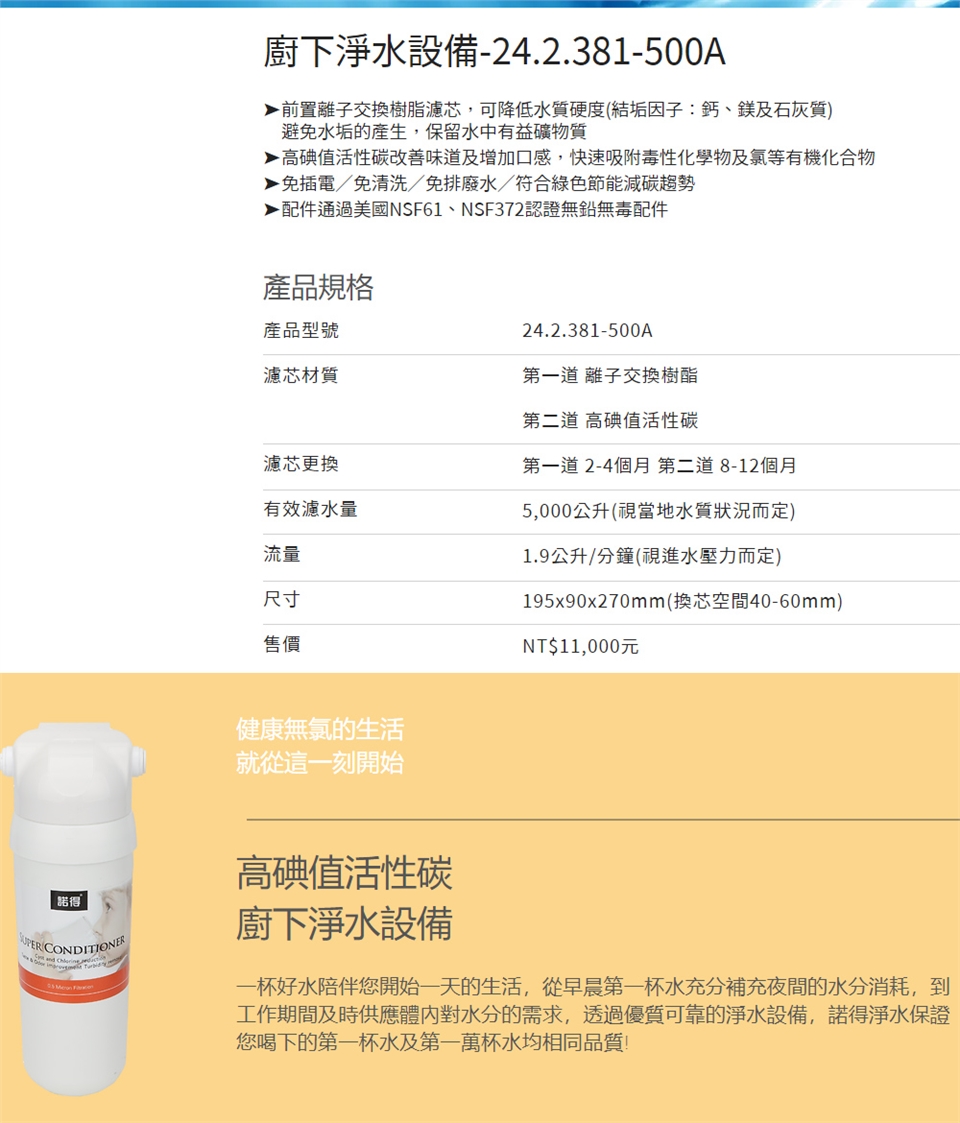Click the 有效濾水量 5,000公升 value

tap(658, 511)
